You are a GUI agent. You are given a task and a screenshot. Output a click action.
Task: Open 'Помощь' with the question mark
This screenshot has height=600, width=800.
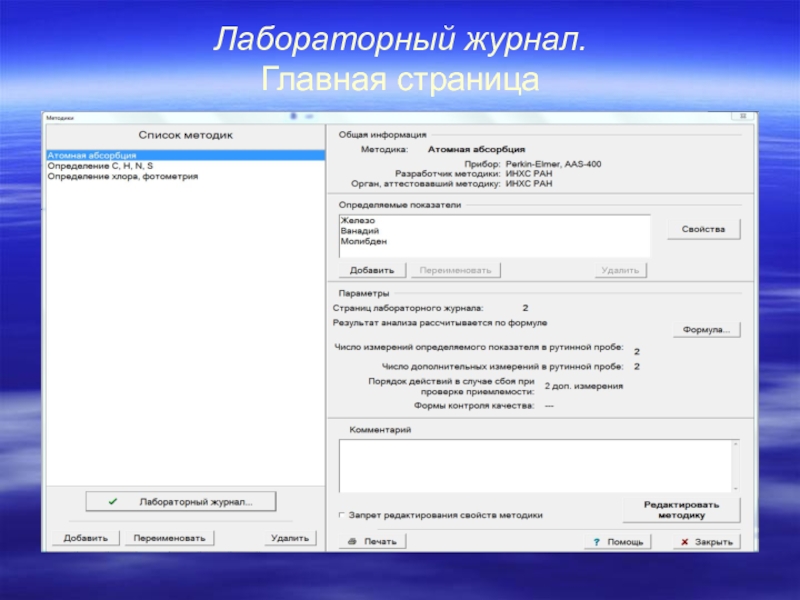coord(617,541)
